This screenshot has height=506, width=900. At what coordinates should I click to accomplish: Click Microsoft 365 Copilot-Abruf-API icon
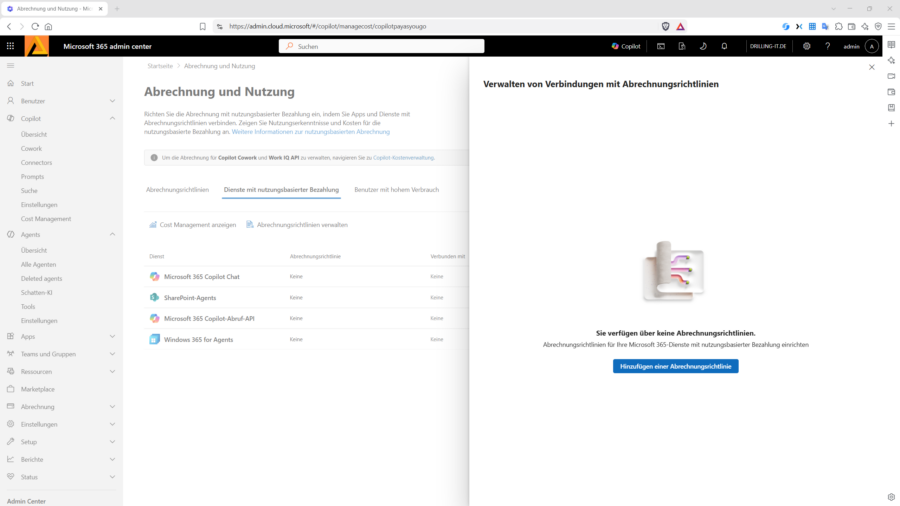pos(154,318)
